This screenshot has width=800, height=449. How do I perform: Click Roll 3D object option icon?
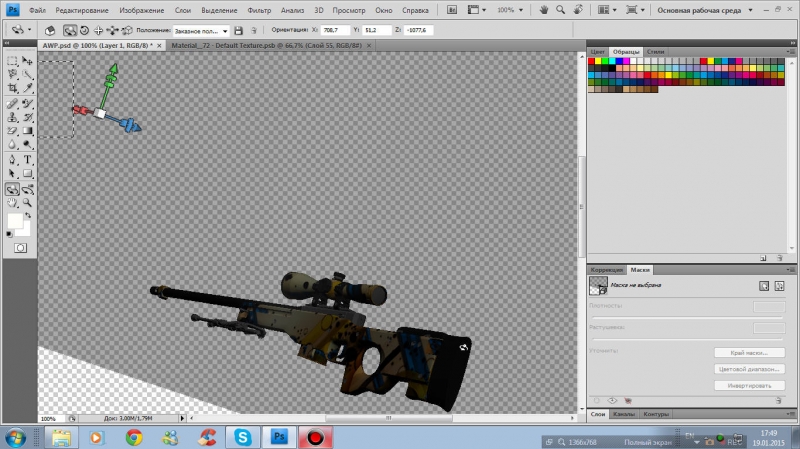85,31
